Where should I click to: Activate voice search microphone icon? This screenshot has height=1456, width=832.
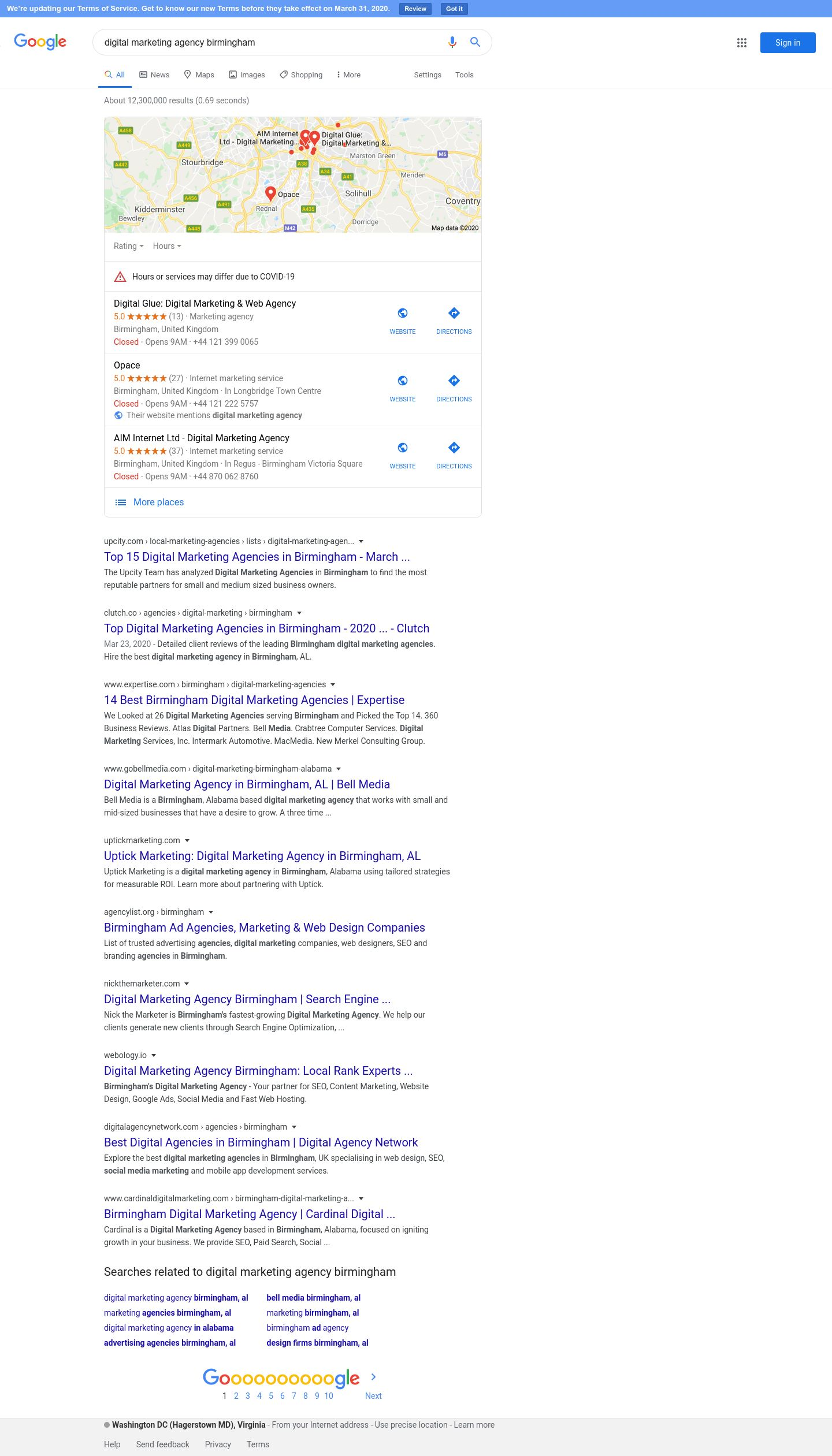point(452,42)
